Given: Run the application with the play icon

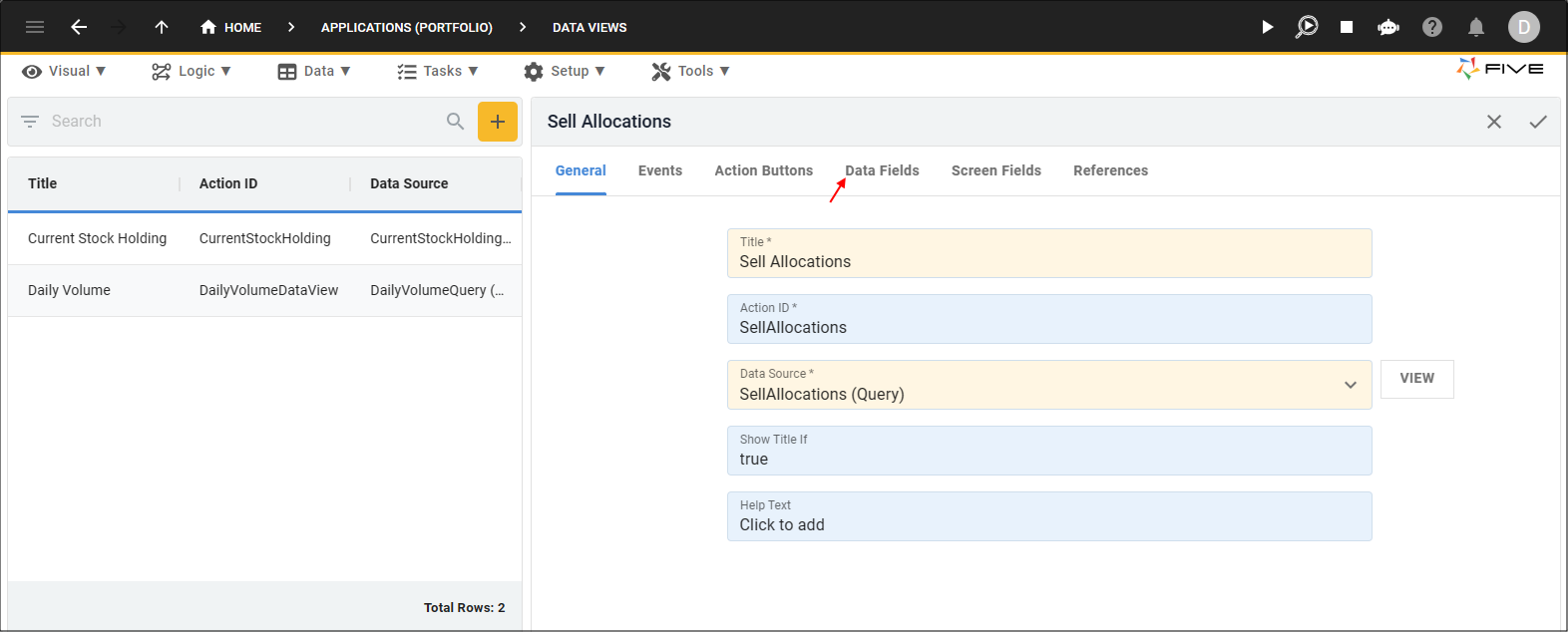Looking at the screenshot, I should tap(1267, 27).
